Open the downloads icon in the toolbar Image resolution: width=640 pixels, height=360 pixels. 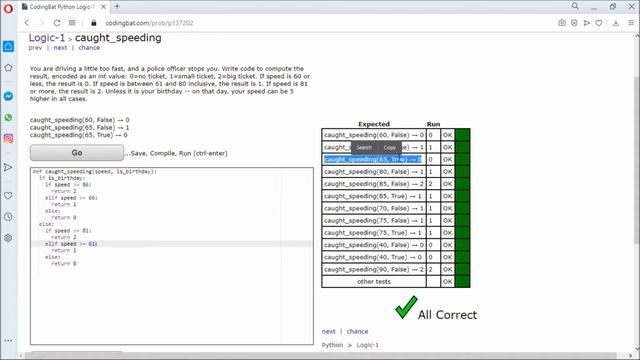pyautogui.click(x=616, y=23)
